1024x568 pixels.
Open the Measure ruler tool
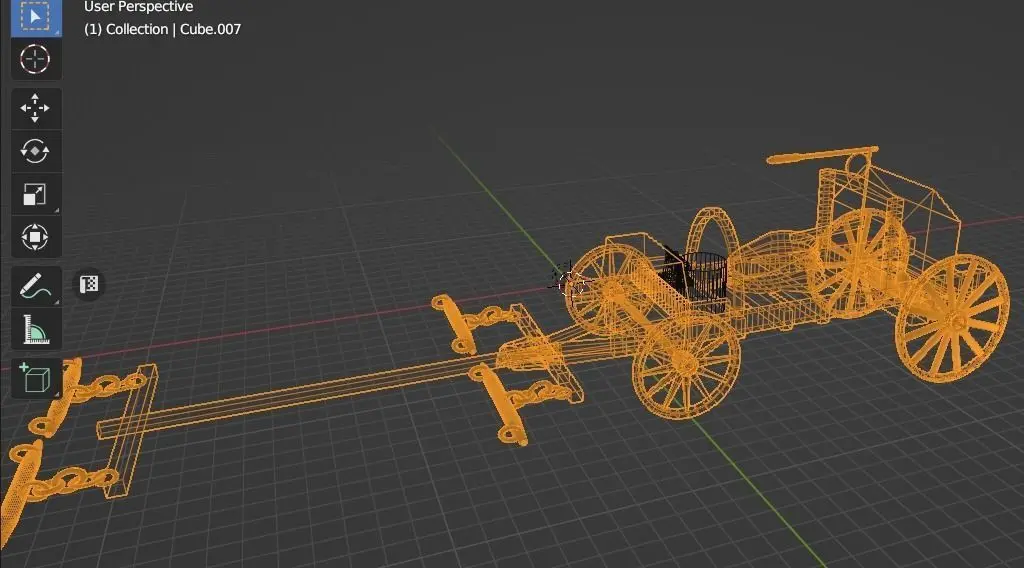click(x=36, y=329)
